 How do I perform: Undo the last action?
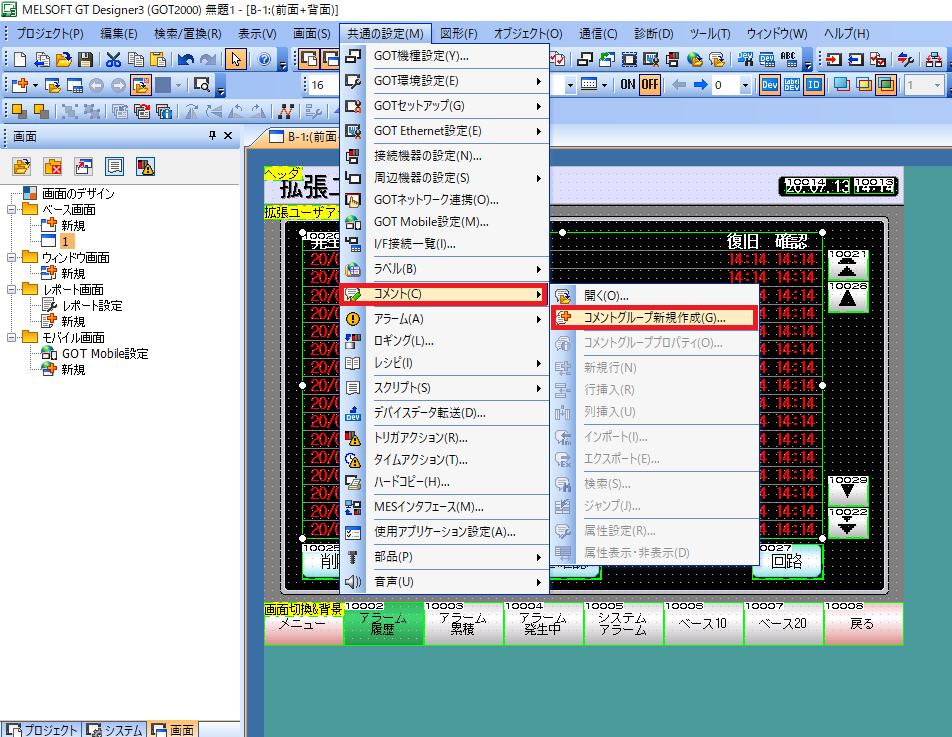point(186,59)
